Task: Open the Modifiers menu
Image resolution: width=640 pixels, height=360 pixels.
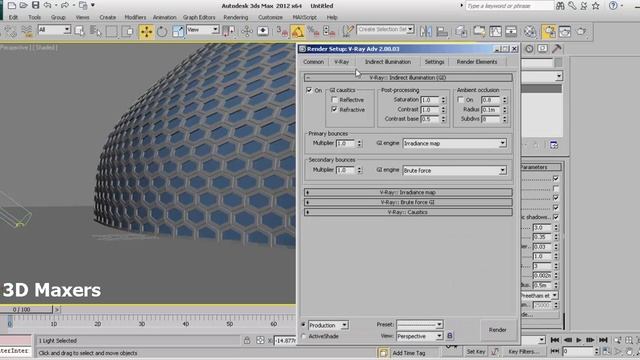Action: (x=135, y=17)
